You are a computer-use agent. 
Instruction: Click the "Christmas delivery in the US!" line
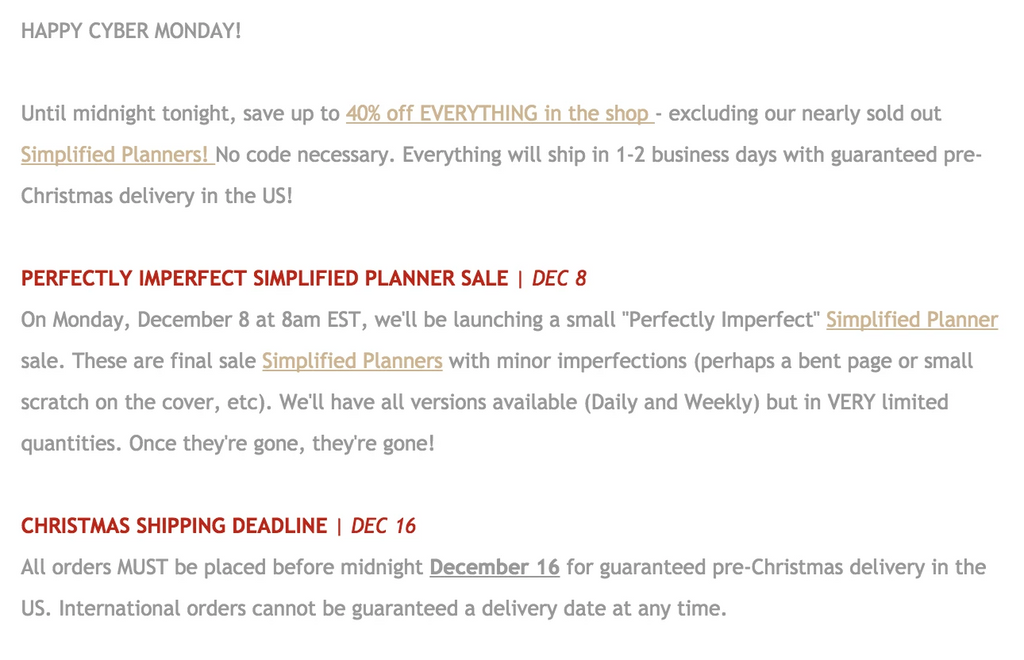157,196
